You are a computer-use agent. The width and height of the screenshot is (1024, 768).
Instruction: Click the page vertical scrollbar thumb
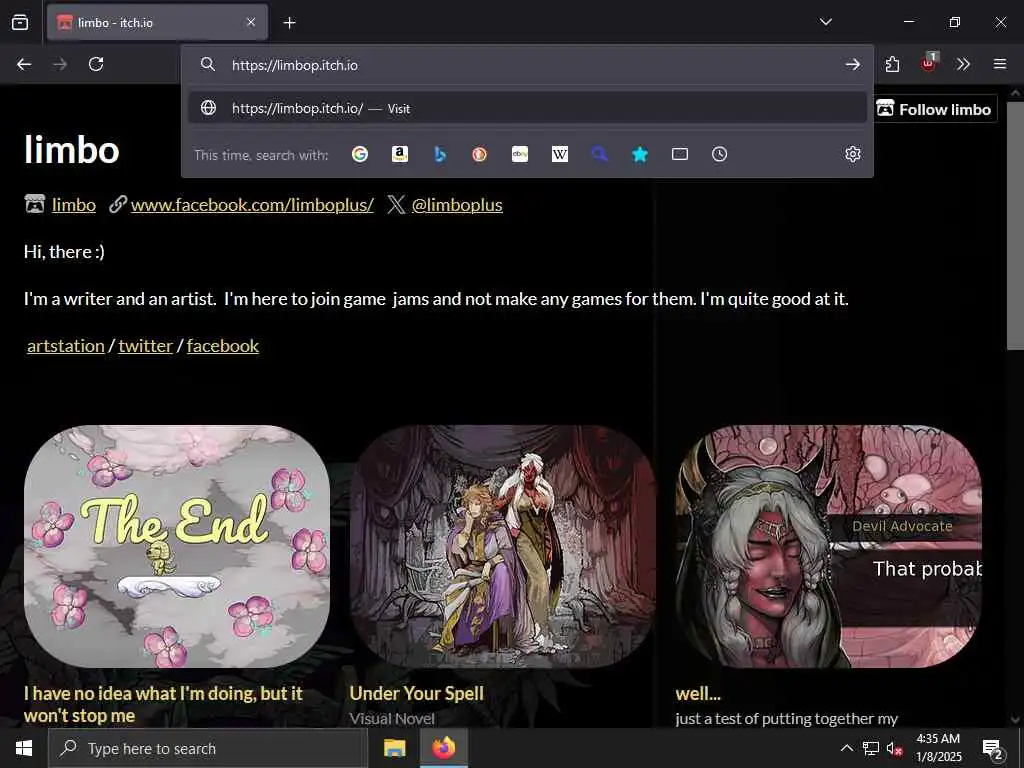click(1015, 225)
